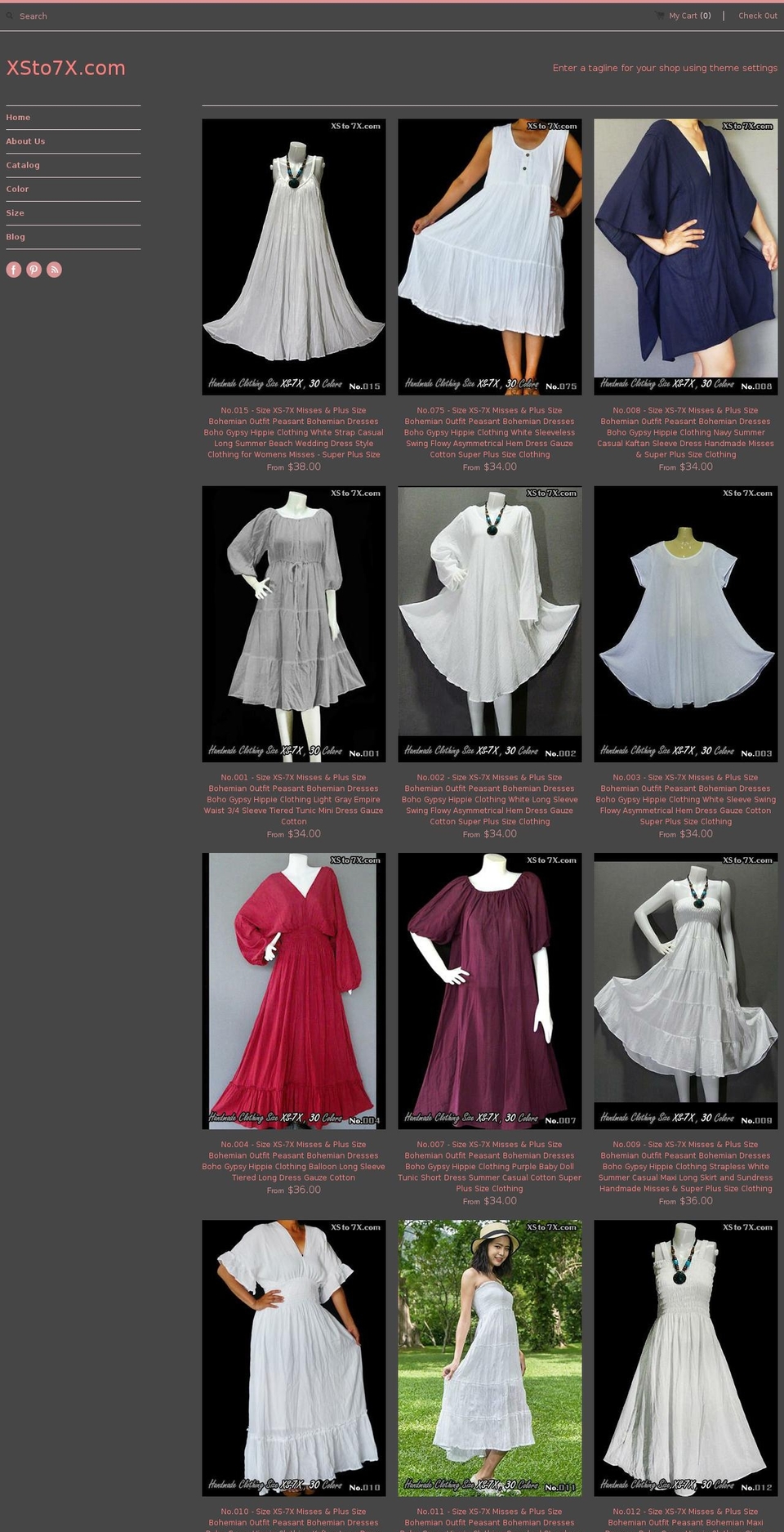Click the $38.00 price under No.015
The width and height of the screenshot is (784, 1532).
click(304, 467)
